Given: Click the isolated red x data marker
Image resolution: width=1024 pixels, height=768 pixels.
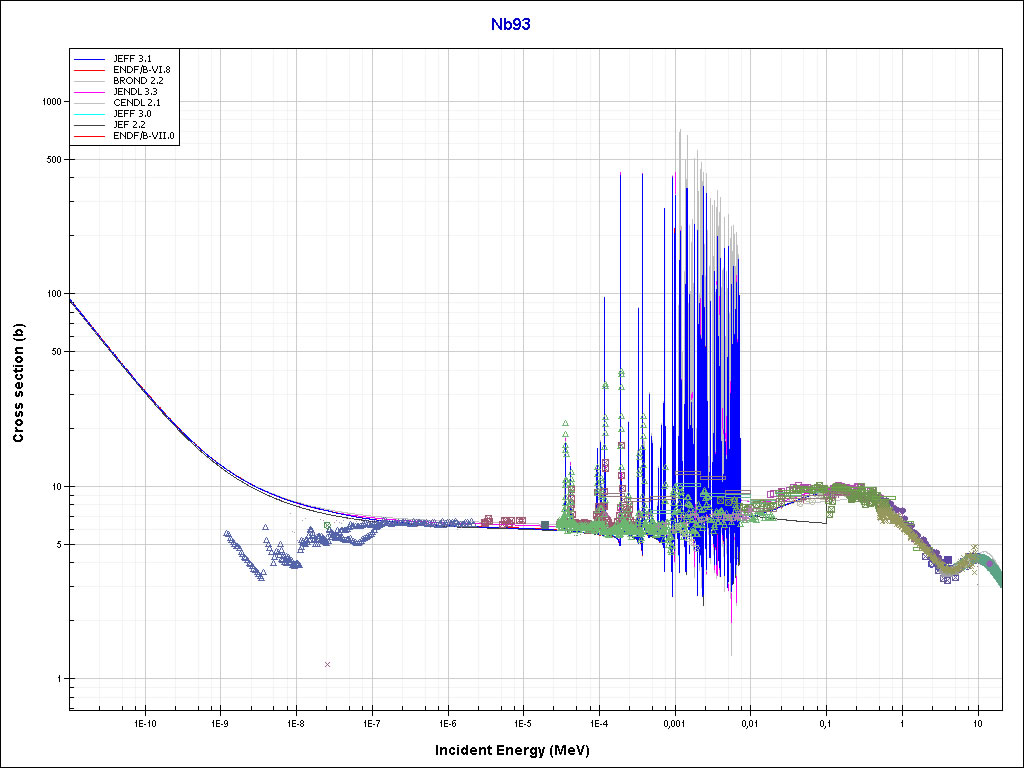Looking at the screenshot, I should (x=327, y=664).
